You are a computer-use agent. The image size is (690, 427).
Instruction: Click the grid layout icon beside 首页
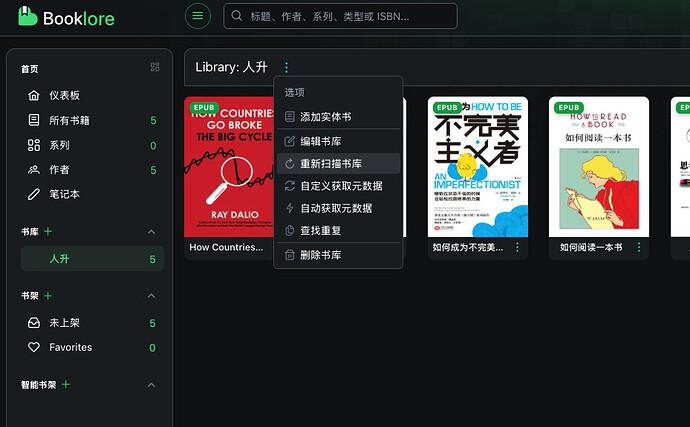coord(155,67)
